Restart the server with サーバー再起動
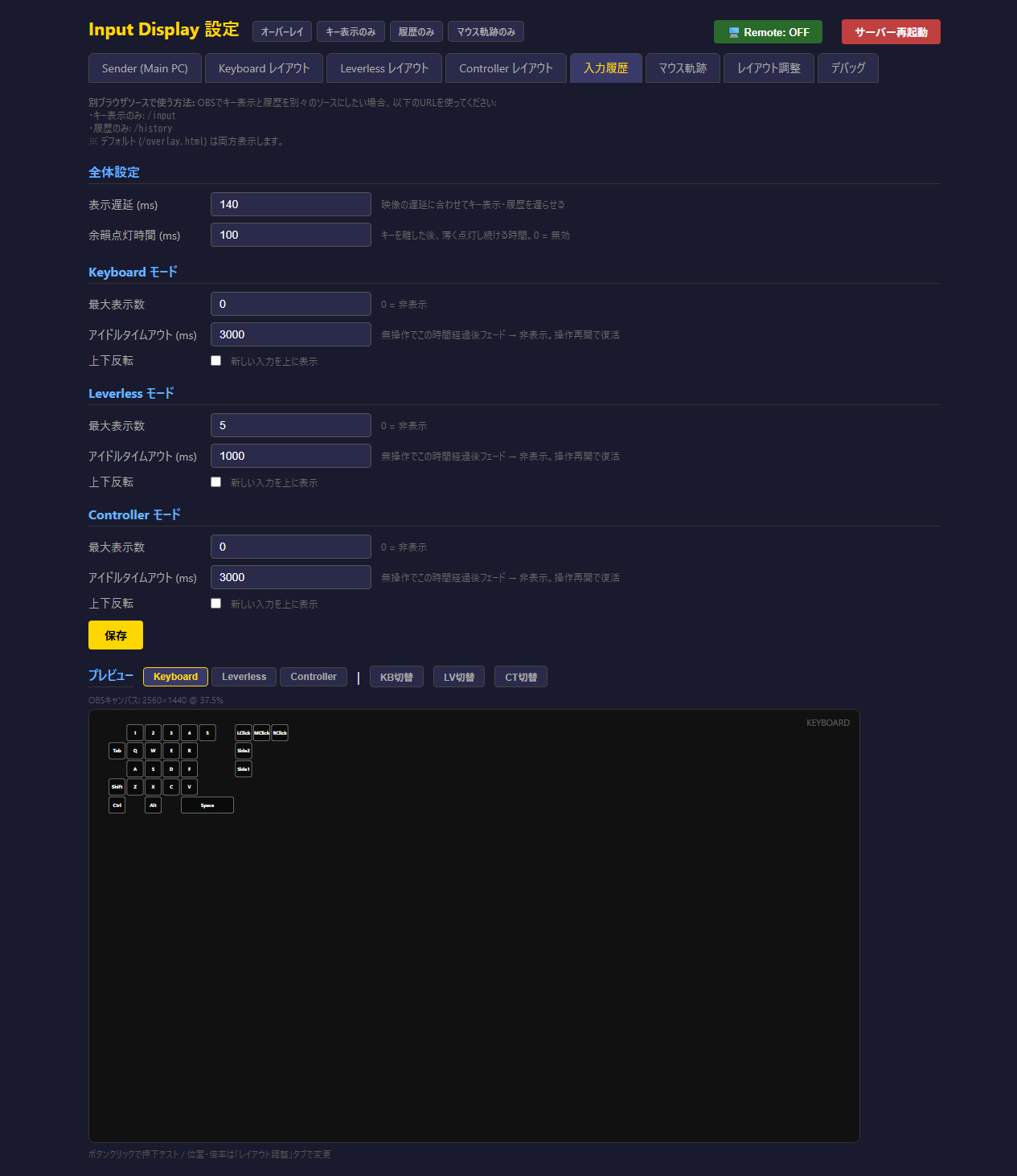The height and width of the screenshot is (1176, 1017). pos(891,32)
